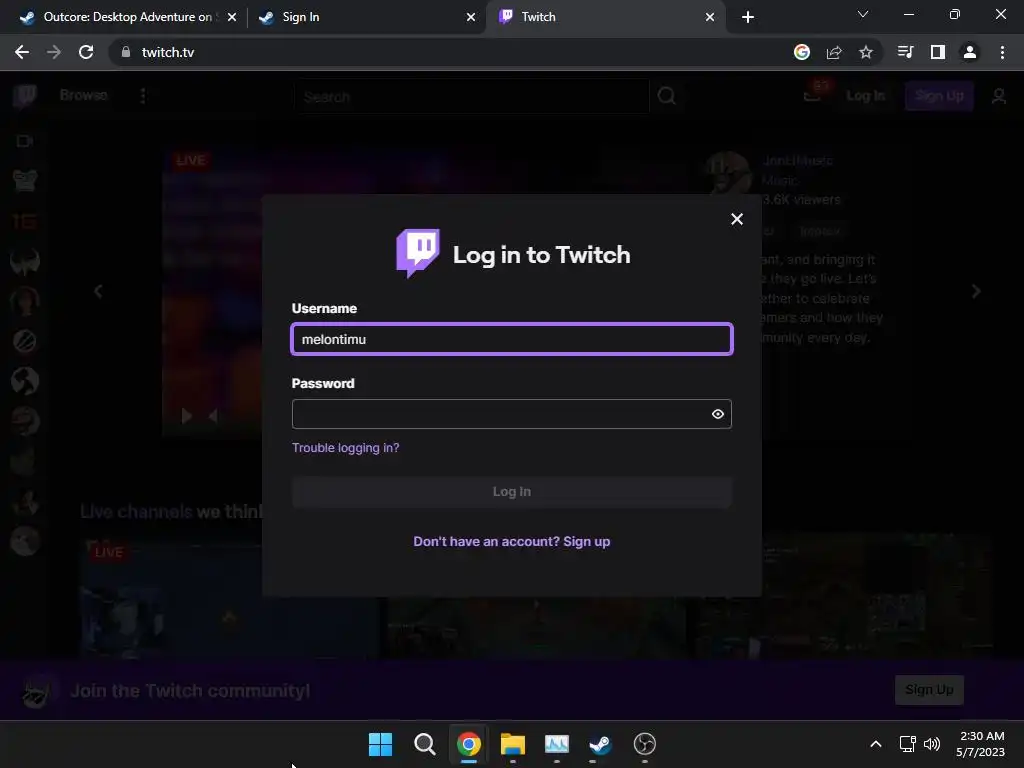Close the Log in to Twitch dialog

737,219
